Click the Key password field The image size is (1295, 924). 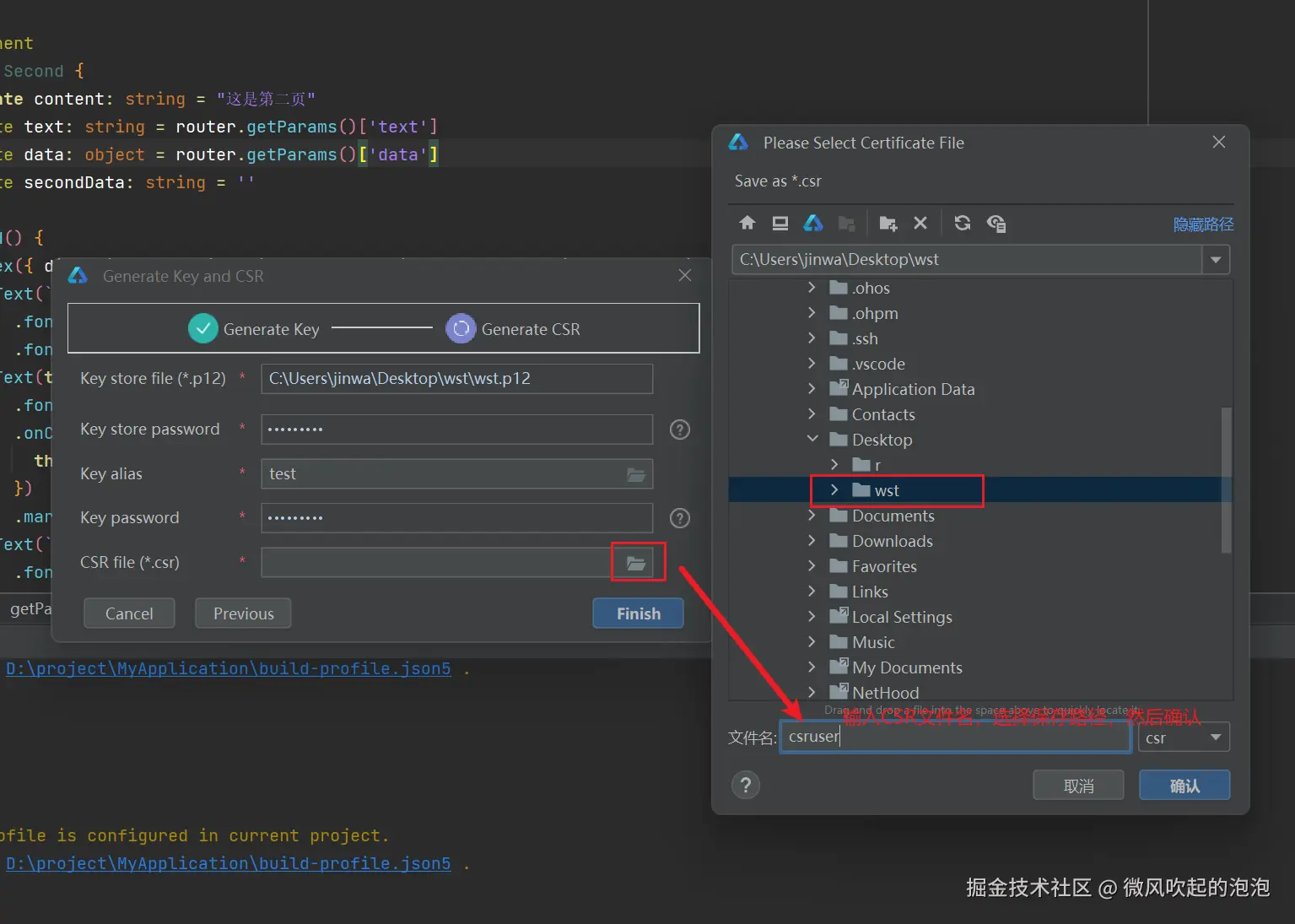tap(457, 518)
